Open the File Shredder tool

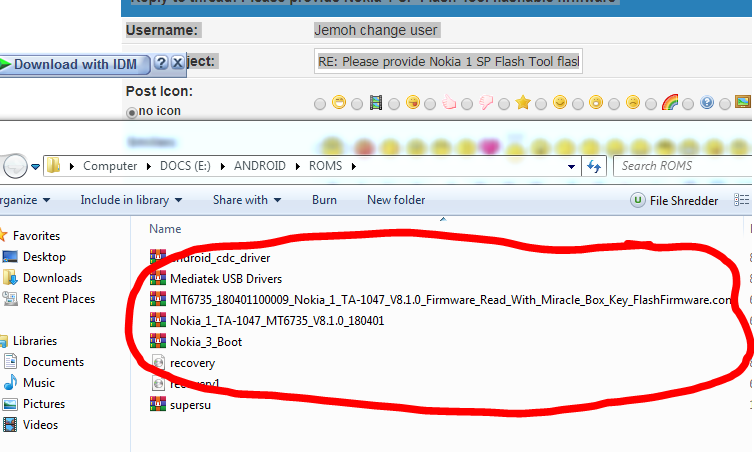[674, 201]
